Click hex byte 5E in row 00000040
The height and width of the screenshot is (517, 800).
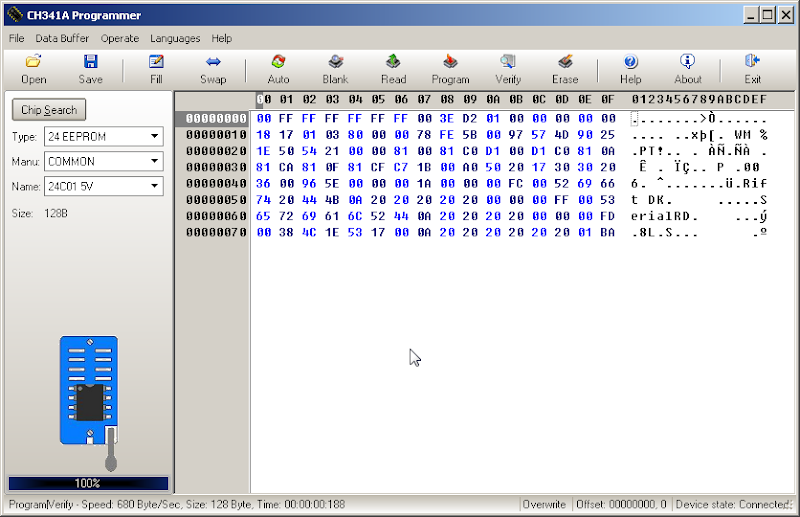pos(332,184)
